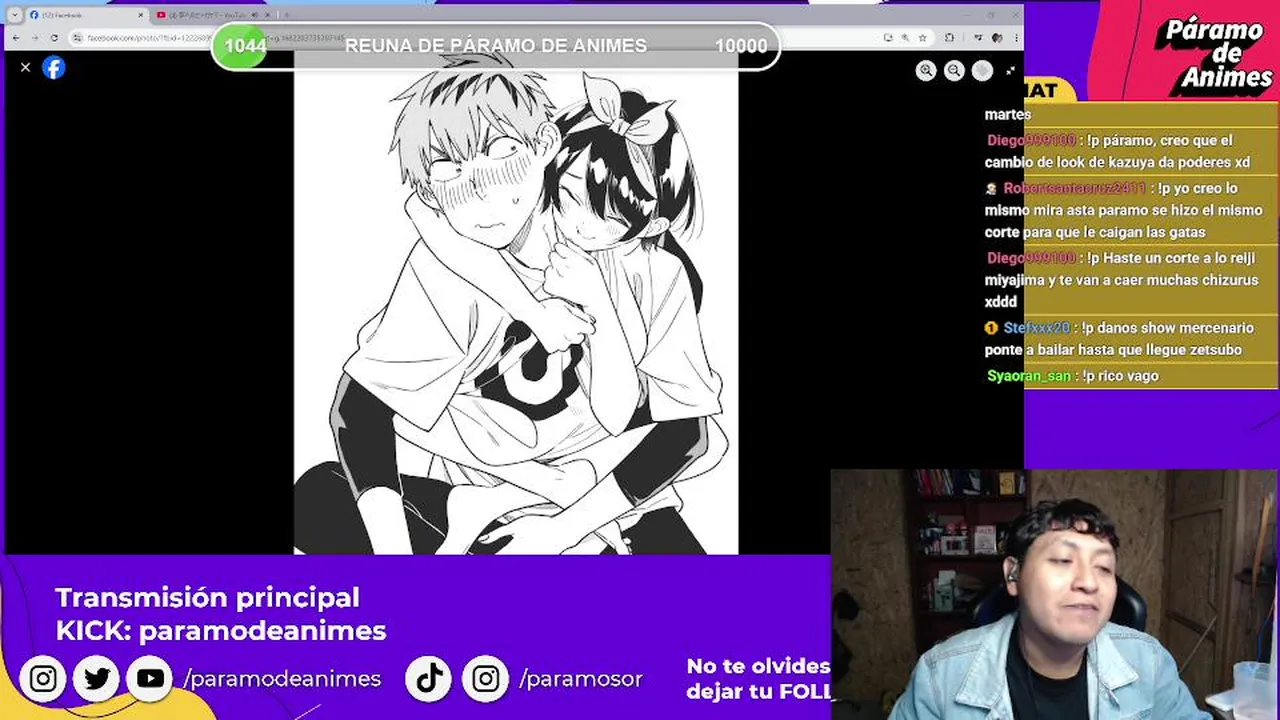Open the Chrome three-dot menu
1280x720 pixels.
click(1016, 38)
